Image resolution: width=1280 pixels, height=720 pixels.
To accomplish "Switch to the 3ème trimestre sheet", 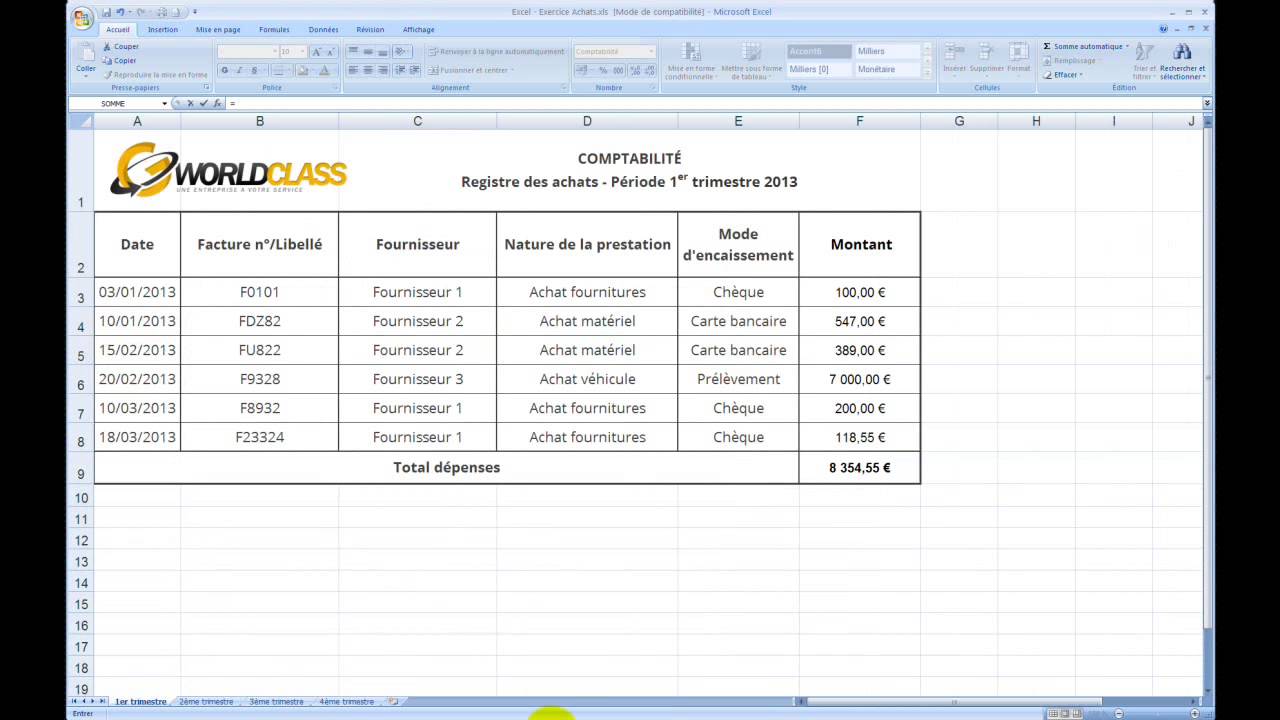I will [276, 702].
